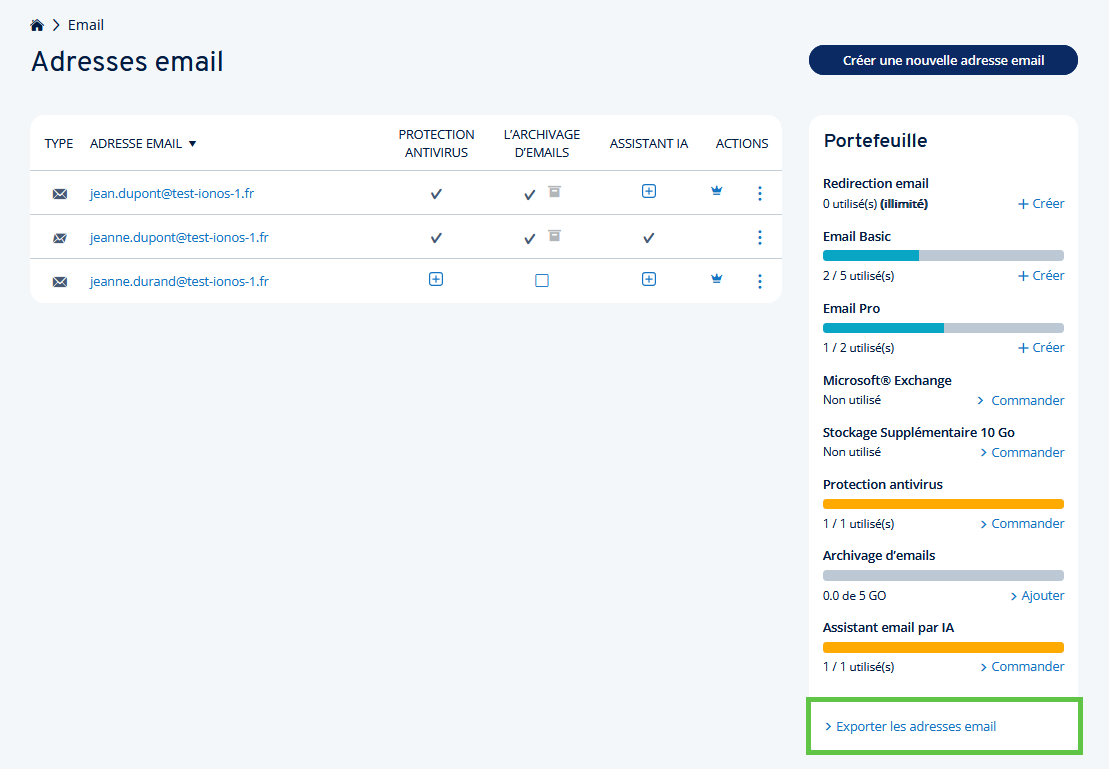
Task: Add AI assistant for jean.dupont
Action: (x=649, y=191)
